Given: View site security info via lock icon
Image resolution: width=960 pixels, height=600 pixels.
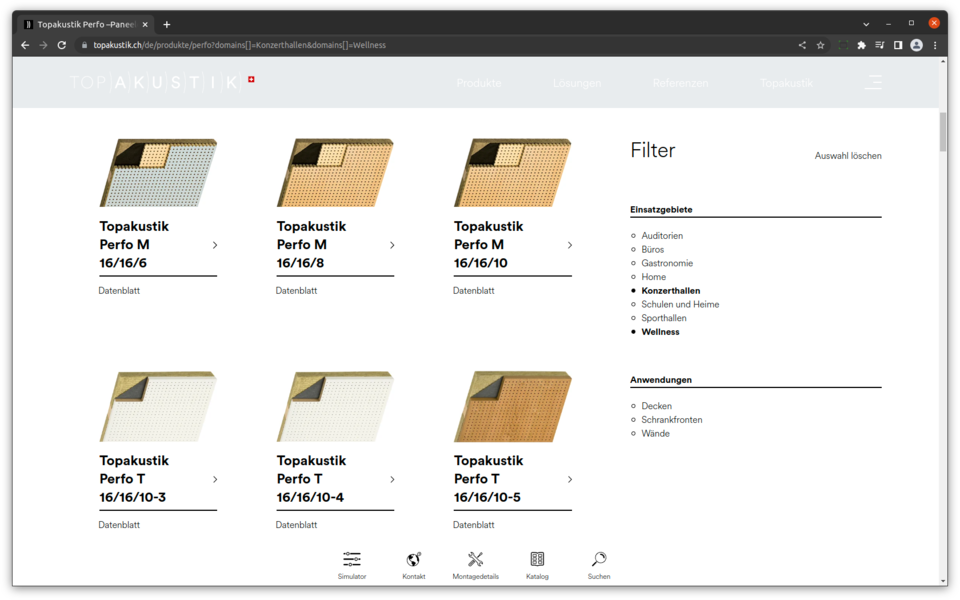Looking at the screenshot, I should tap(84, 45).
